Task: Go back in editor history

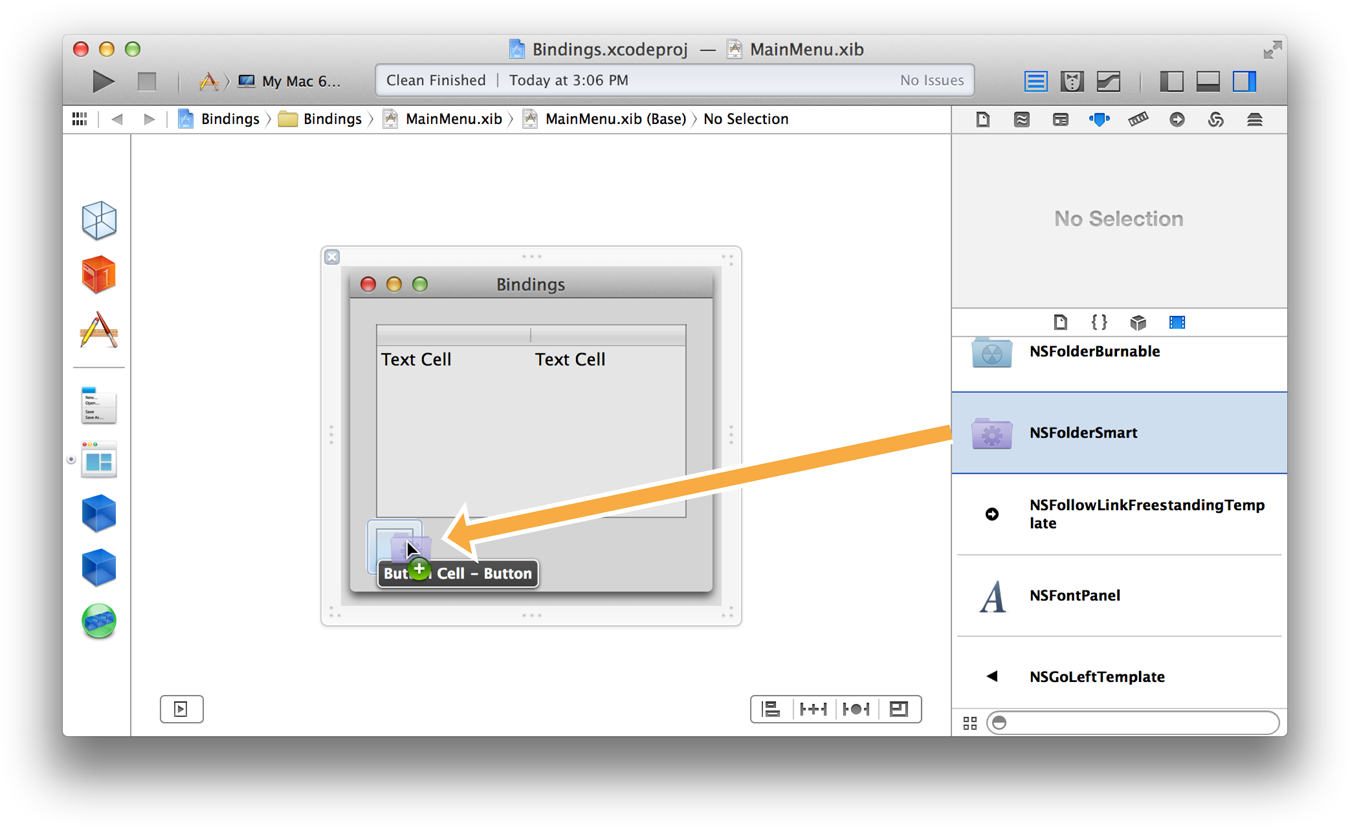Action: pyautogui.click(x=117, y=119)
